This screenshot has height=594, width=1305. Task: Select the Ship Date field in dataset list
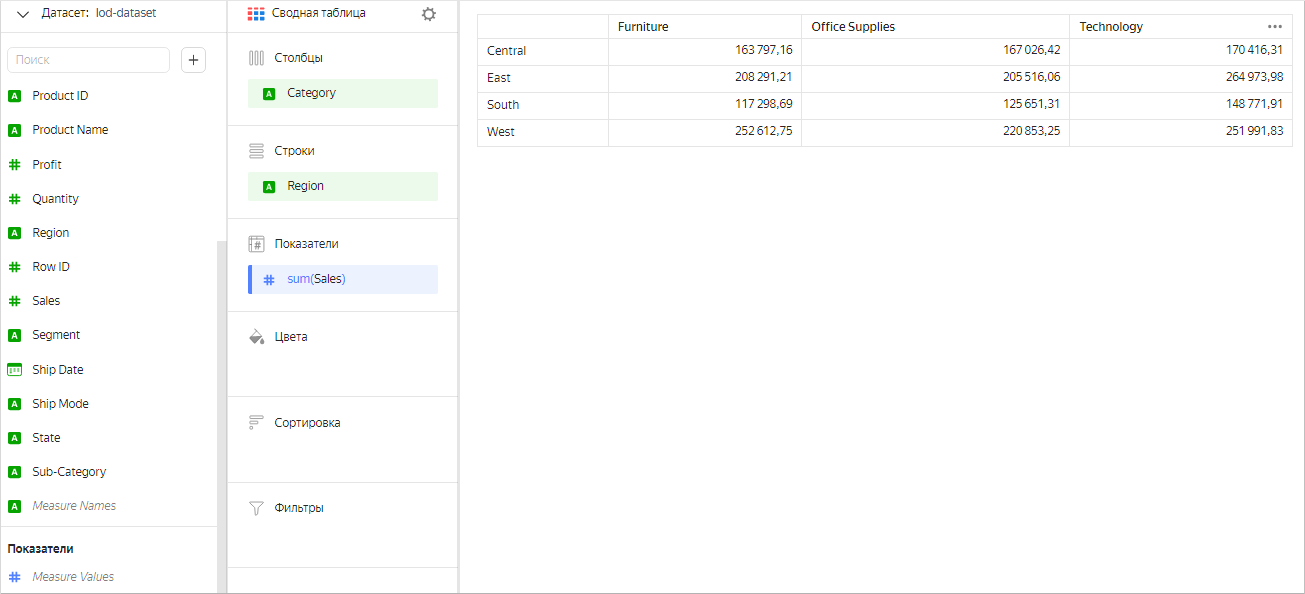click(x=58, y=370)
